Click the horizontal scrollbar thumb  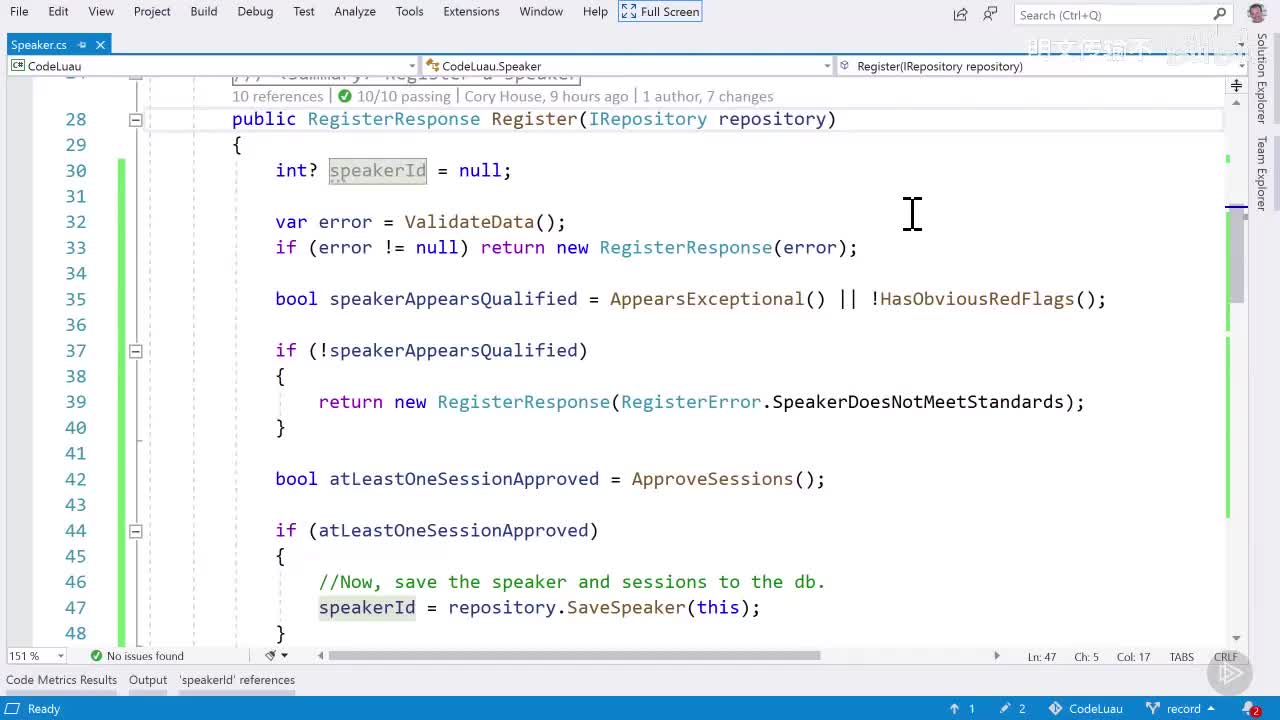(x=574, y=656)
